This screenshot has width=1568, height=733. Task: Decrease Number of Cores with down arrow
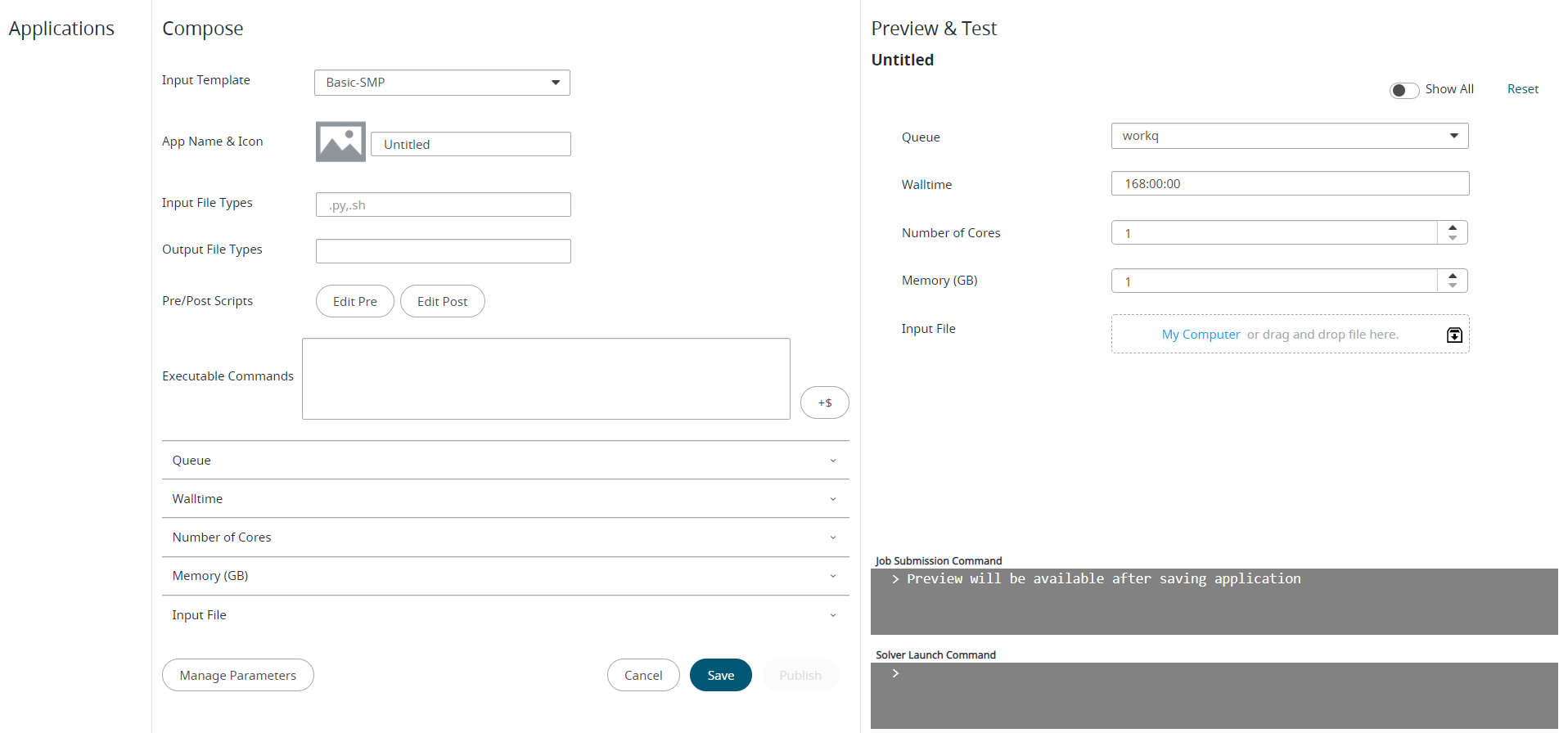click(1453, 238)
